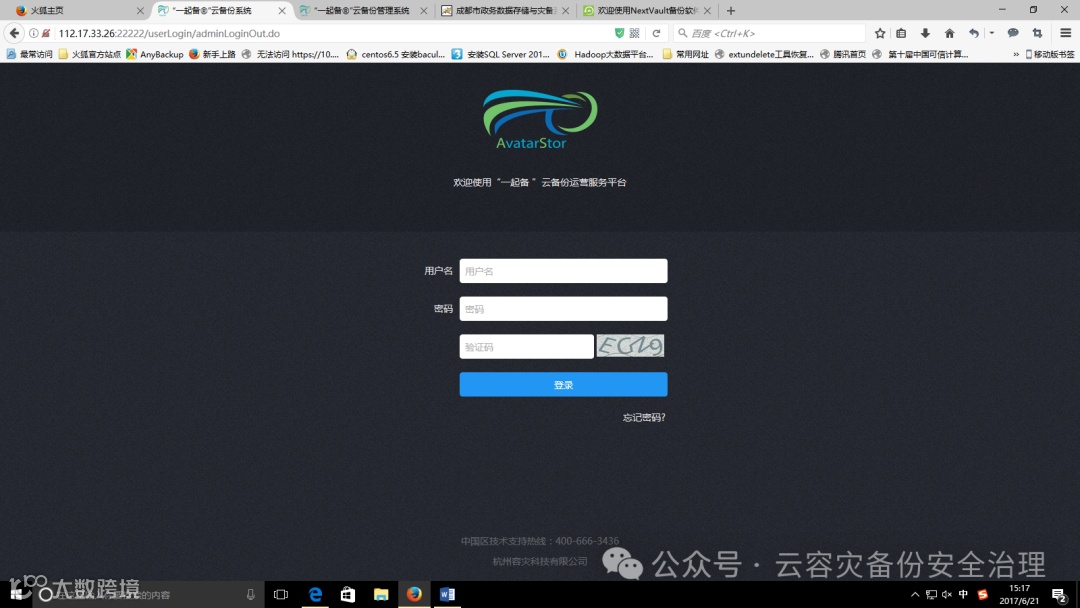Open the bookmarks list icon
1080x608 pixels.
coord(901,33)
